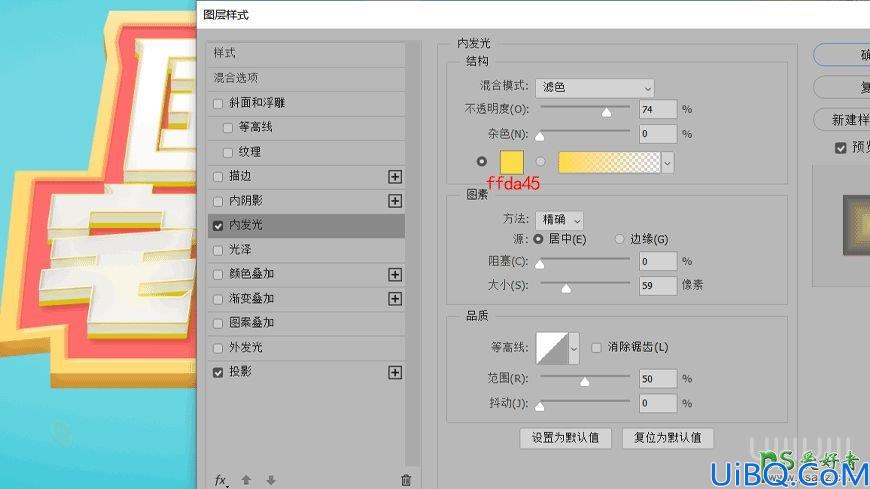Expand the gradient picker arrow

[667, 163]
